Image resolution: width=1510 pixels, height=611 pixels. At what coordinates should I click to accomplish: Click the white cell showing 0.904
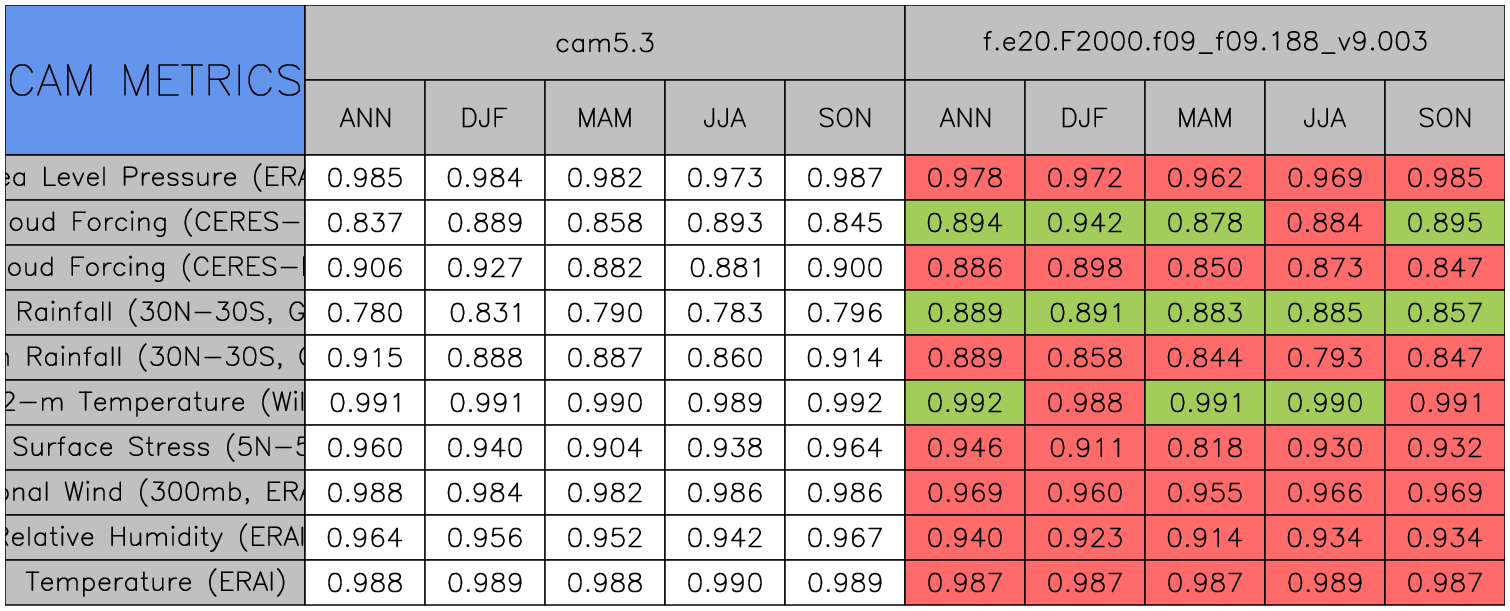(605, 448)
